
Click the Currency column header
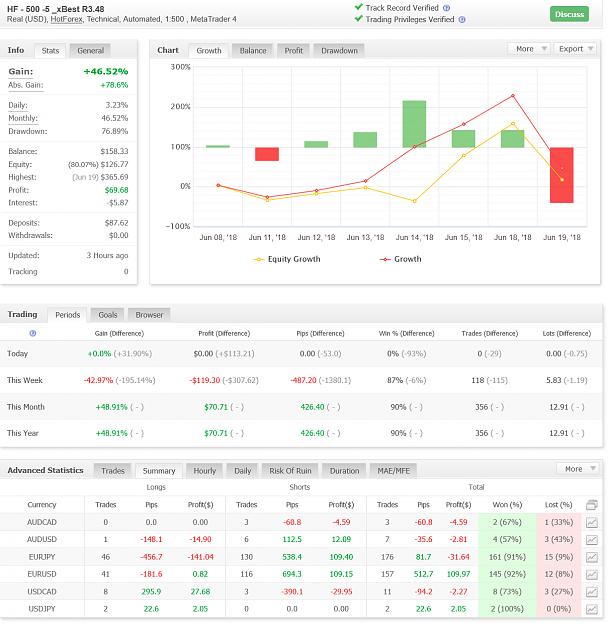(x=42, y=505)
